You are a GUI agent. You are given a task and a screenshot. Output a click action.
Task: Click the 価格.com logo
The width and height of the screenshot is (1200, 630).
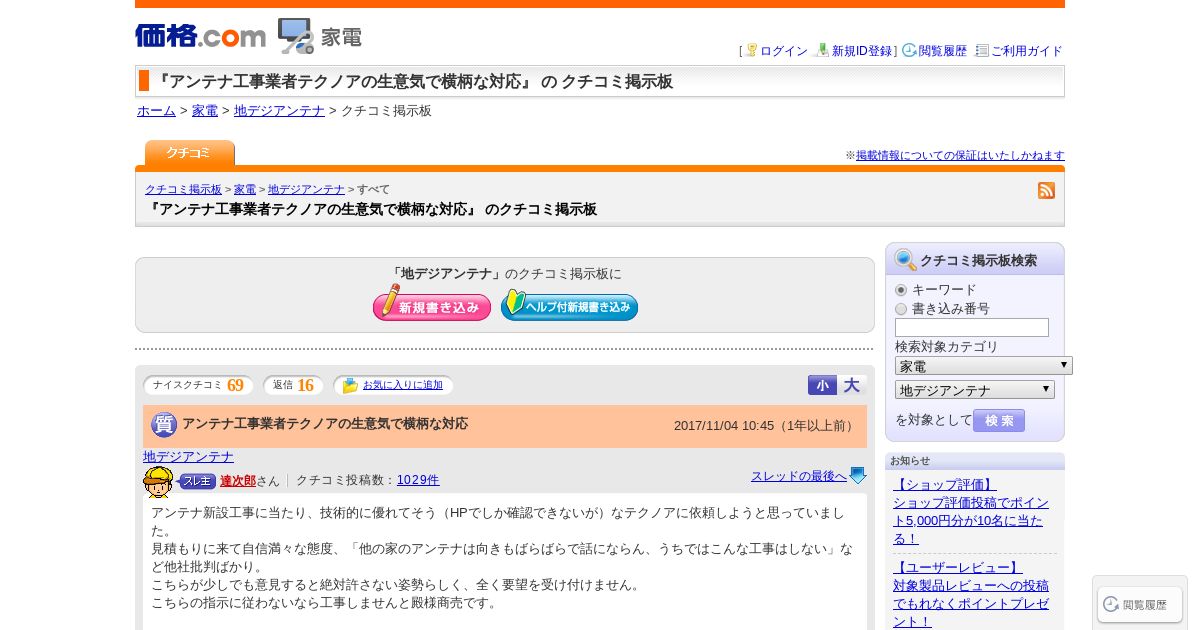pyautogui.click(x=200, y=36)
